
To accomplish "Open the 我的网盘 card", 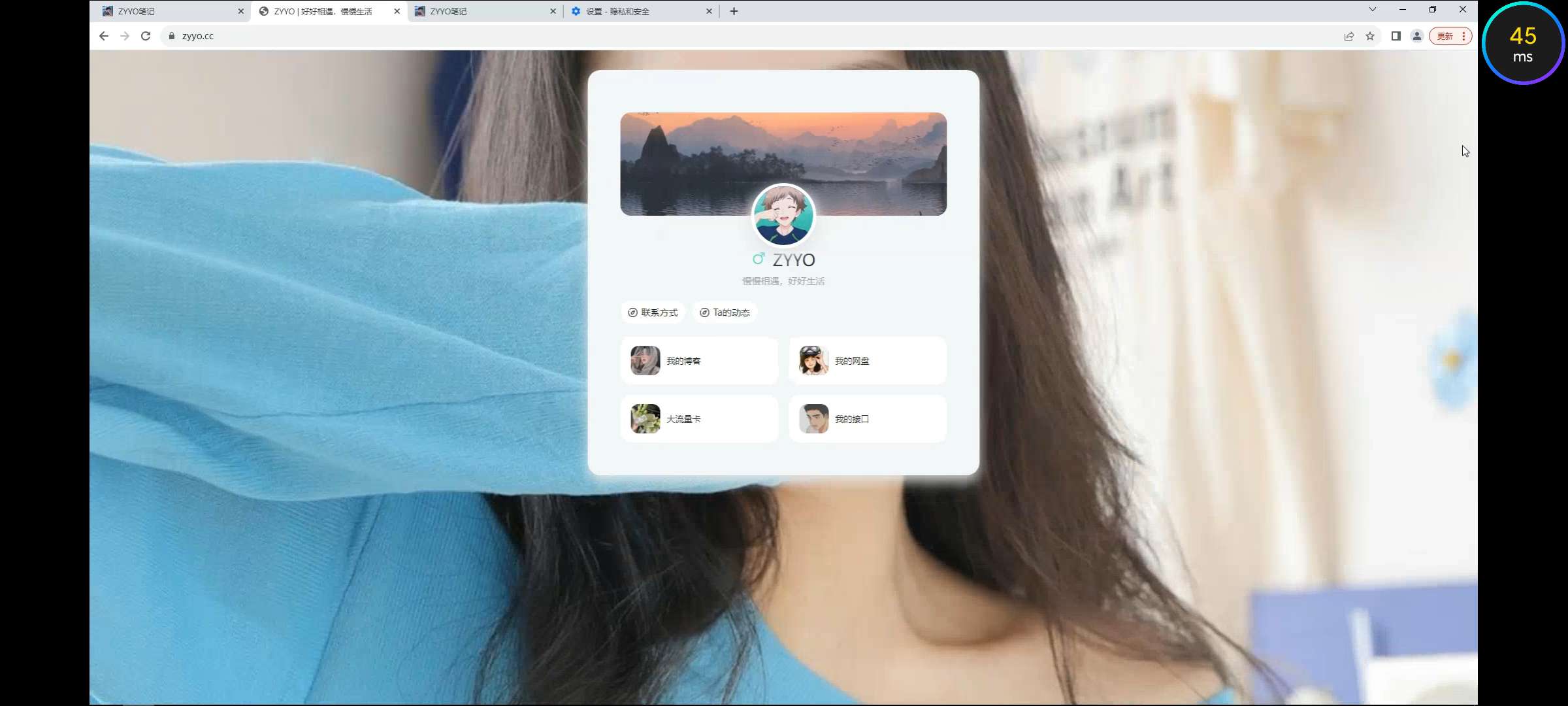I will (868, 361).
